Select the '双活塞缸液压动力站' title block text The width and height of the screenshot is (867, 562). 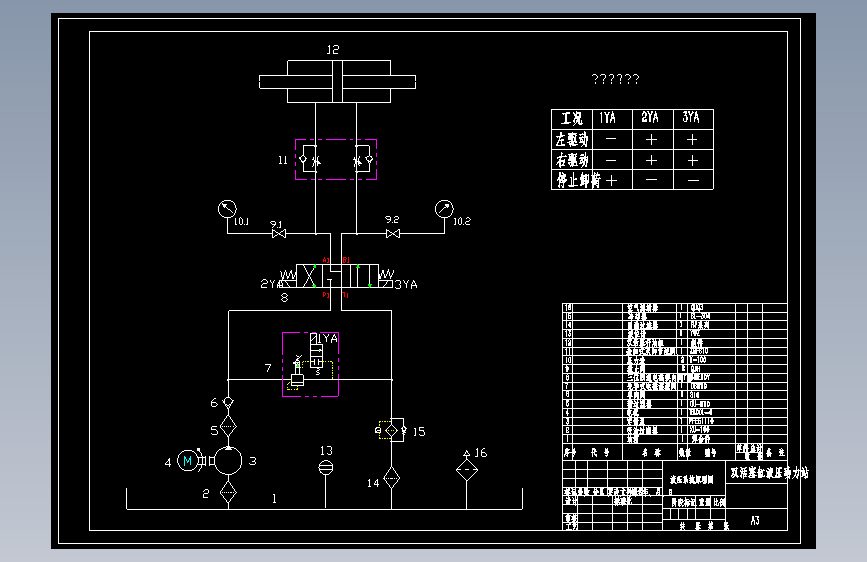(769, 473)
